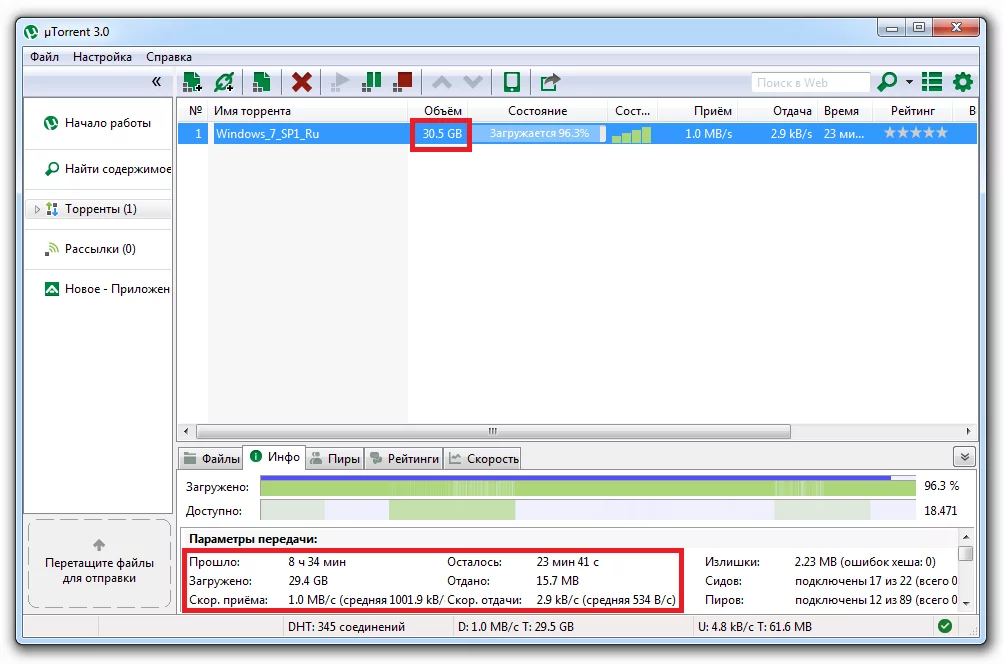Screen dimensions: 1004x664
Task: Open the Настройка menu
Action: [102, 57]
